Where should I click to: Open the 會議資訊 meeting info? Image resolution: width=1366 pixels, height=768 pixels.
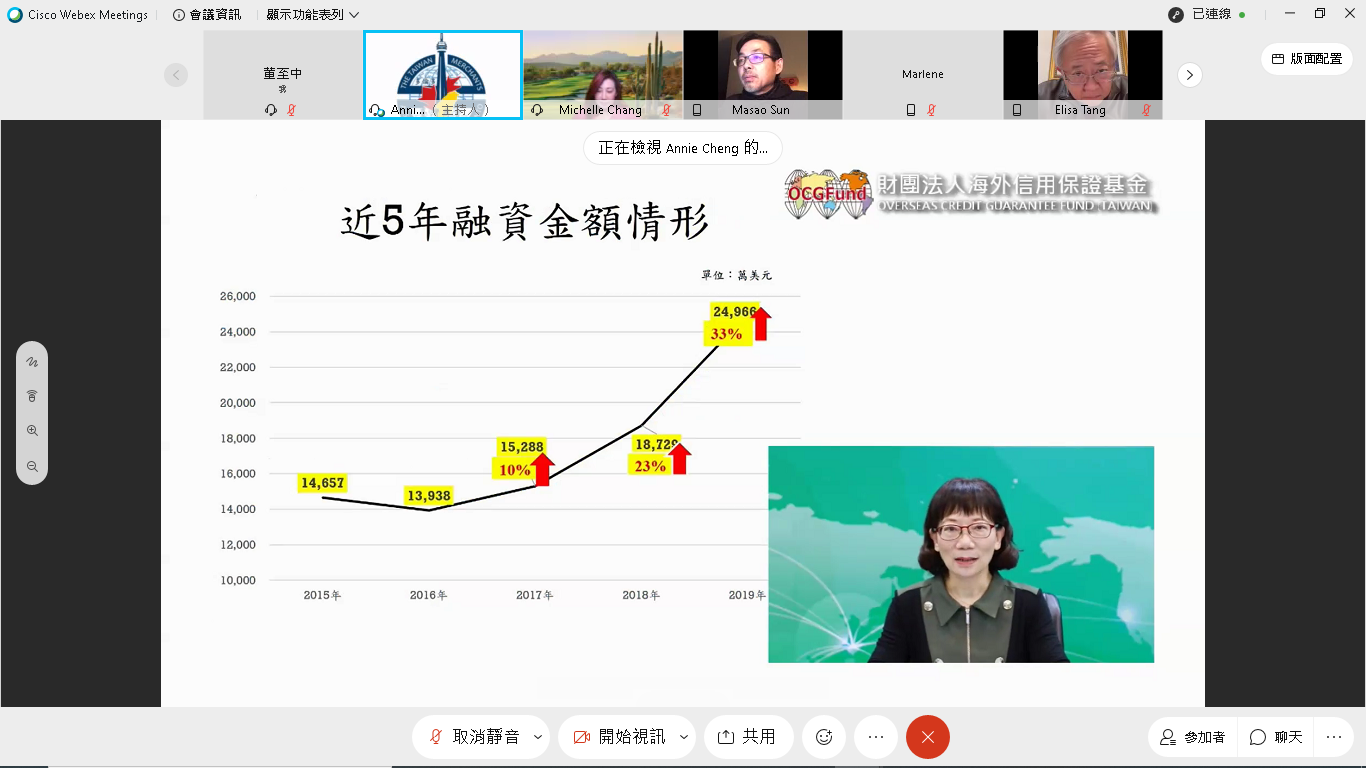[207, 15]
